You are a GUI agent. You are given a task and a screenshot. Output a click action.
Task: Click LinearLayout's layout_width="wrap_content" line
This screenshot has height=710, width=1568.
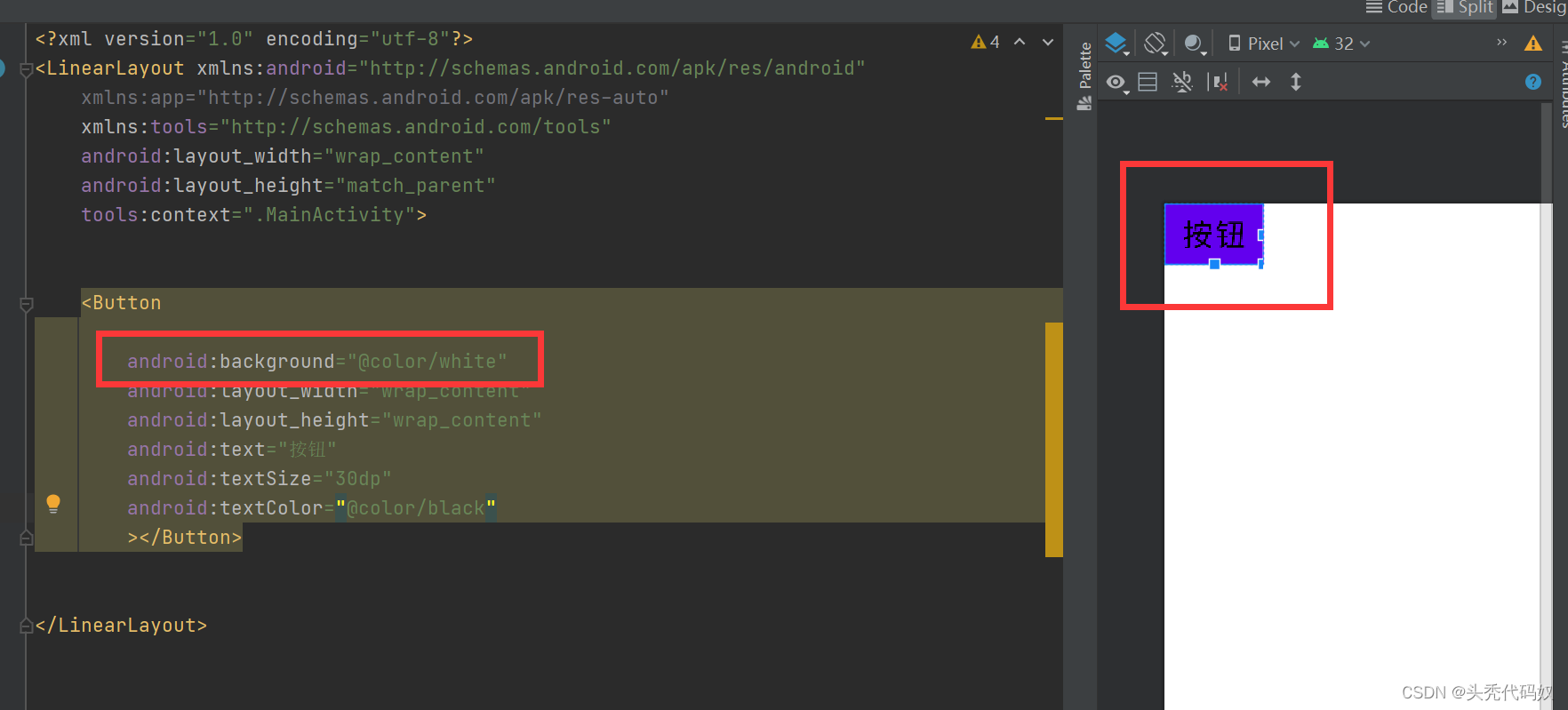(x=283, y=156)
